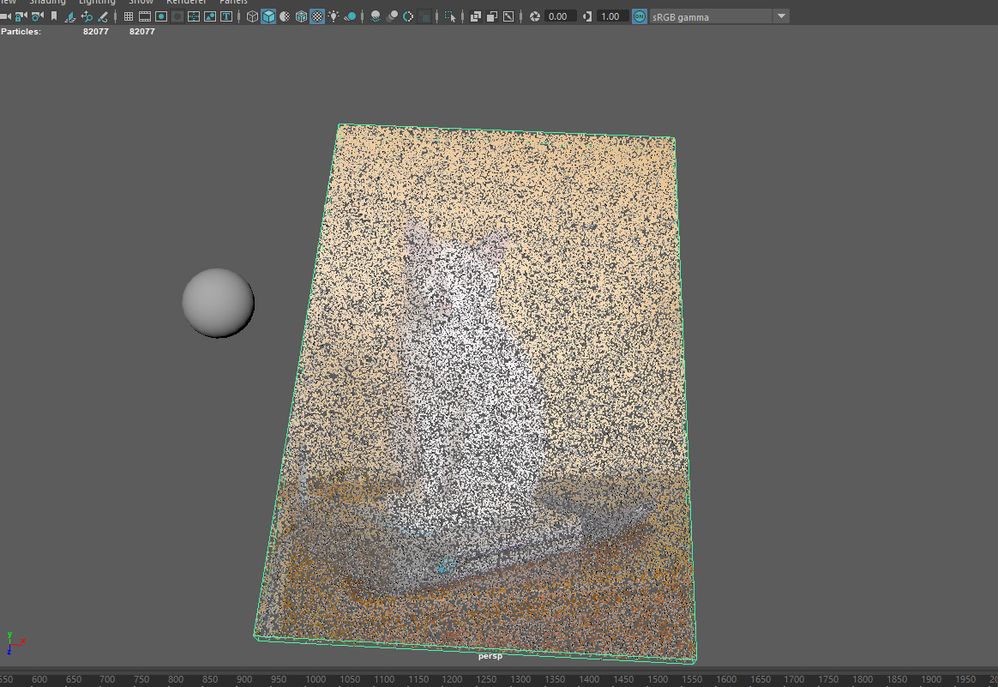The height and width of the screenshot is (687, 998).
Task: Open the Panels menu
Action: click(232, 2)
